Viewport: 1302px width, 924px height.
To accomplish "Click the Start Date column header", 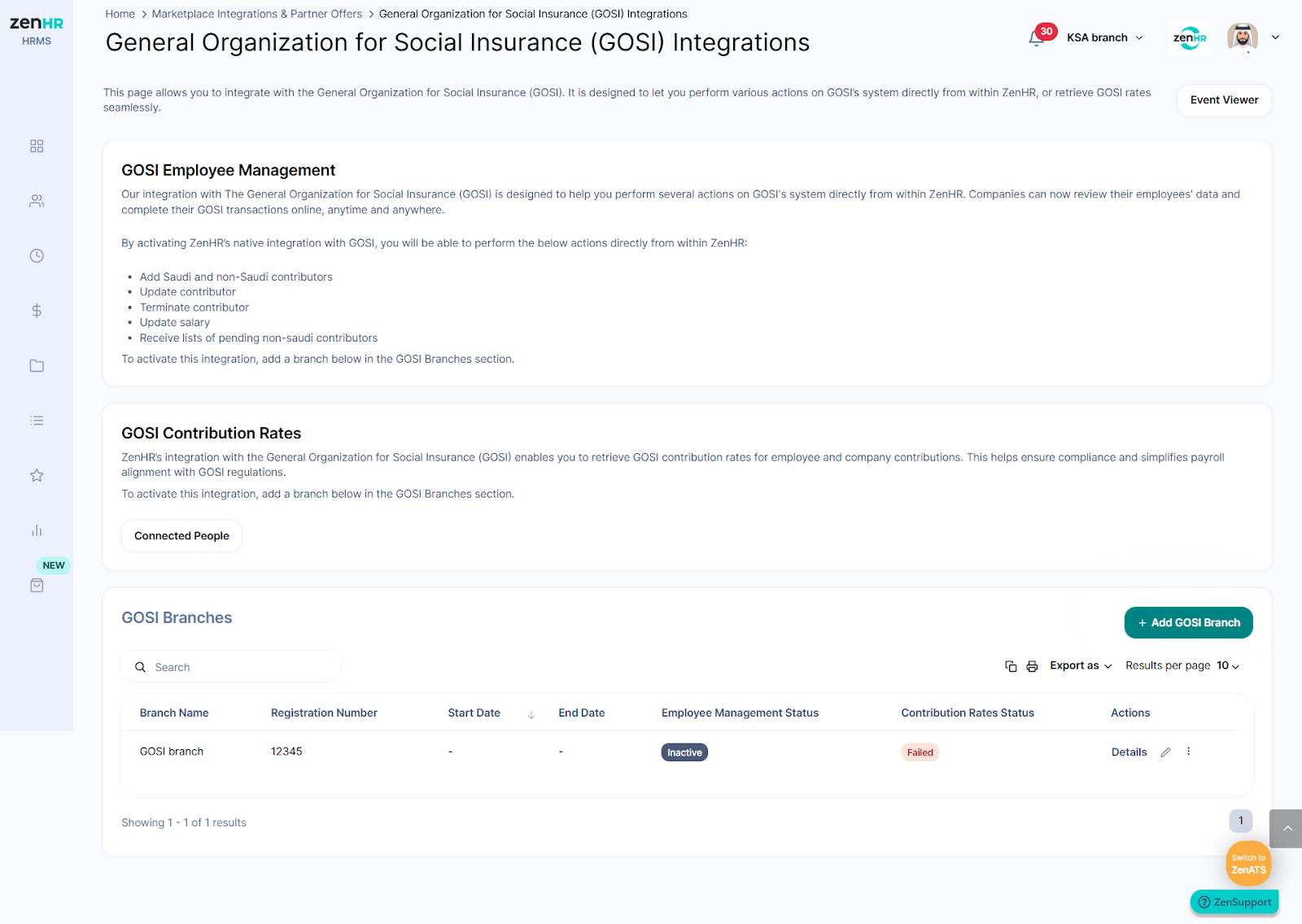I will pos(474,713).
